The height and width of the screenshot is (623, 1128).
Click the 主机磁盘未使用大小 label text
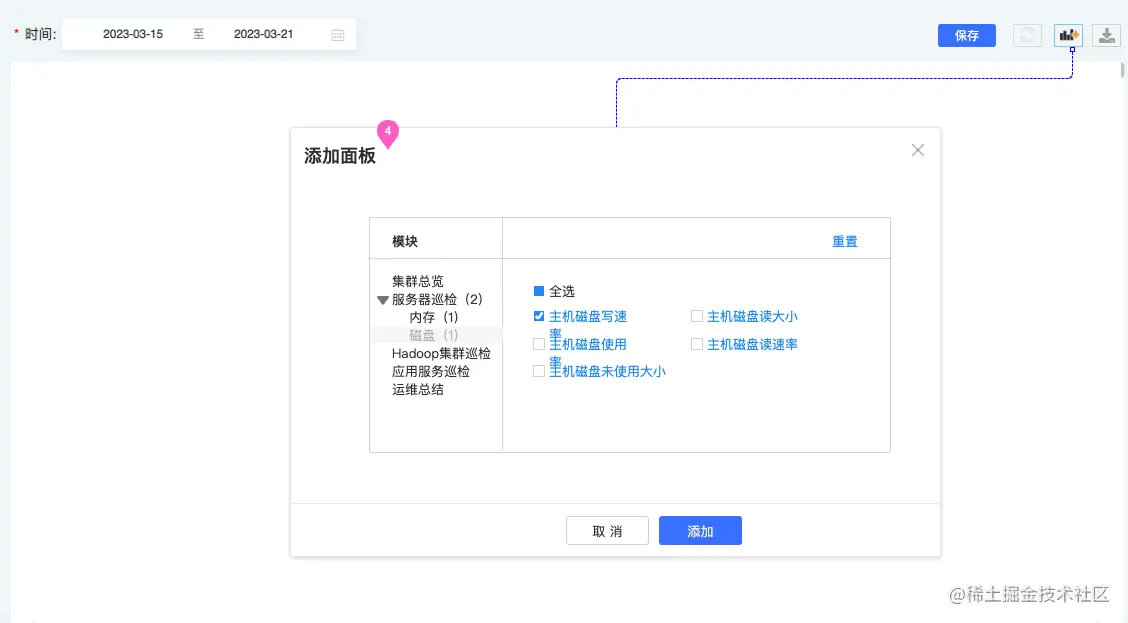click(607, 371)
